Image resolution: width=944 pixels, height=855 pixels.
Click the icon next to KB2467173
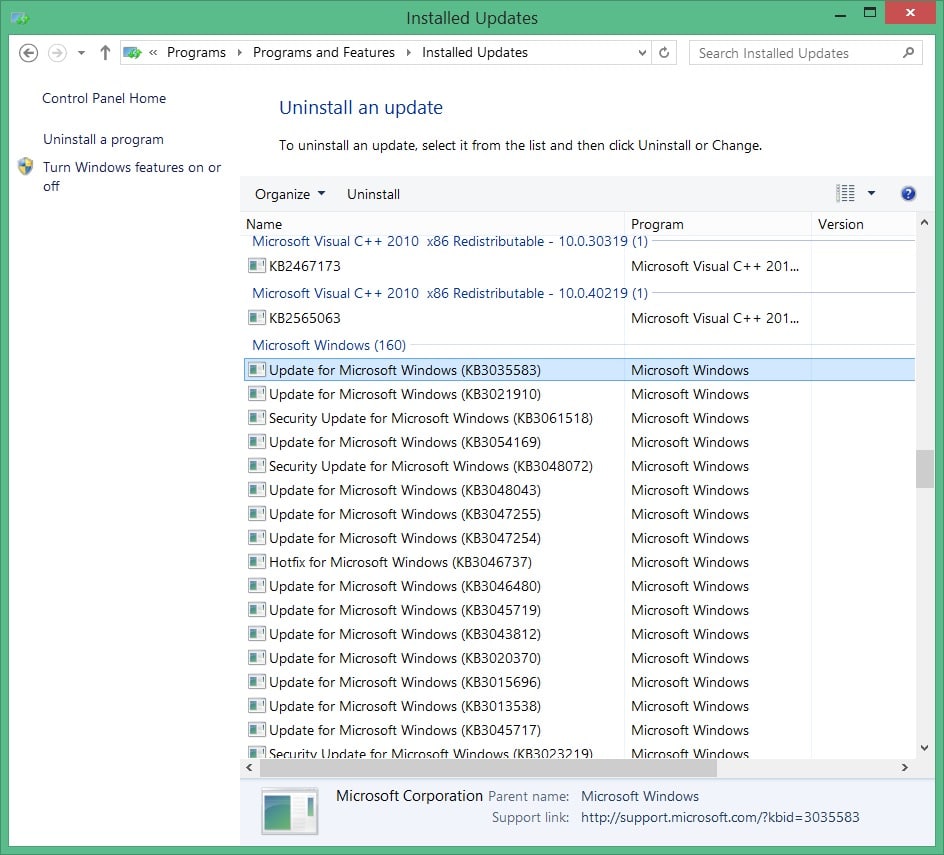tap(257, 266)
